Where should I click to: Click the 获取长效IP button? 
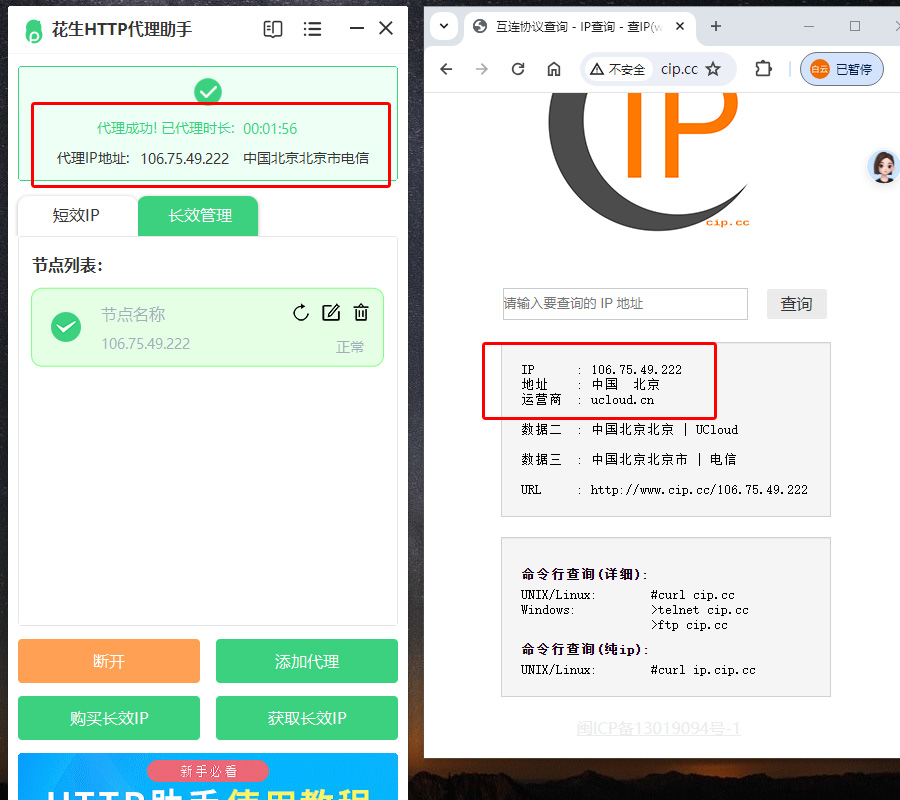point(307,718)
